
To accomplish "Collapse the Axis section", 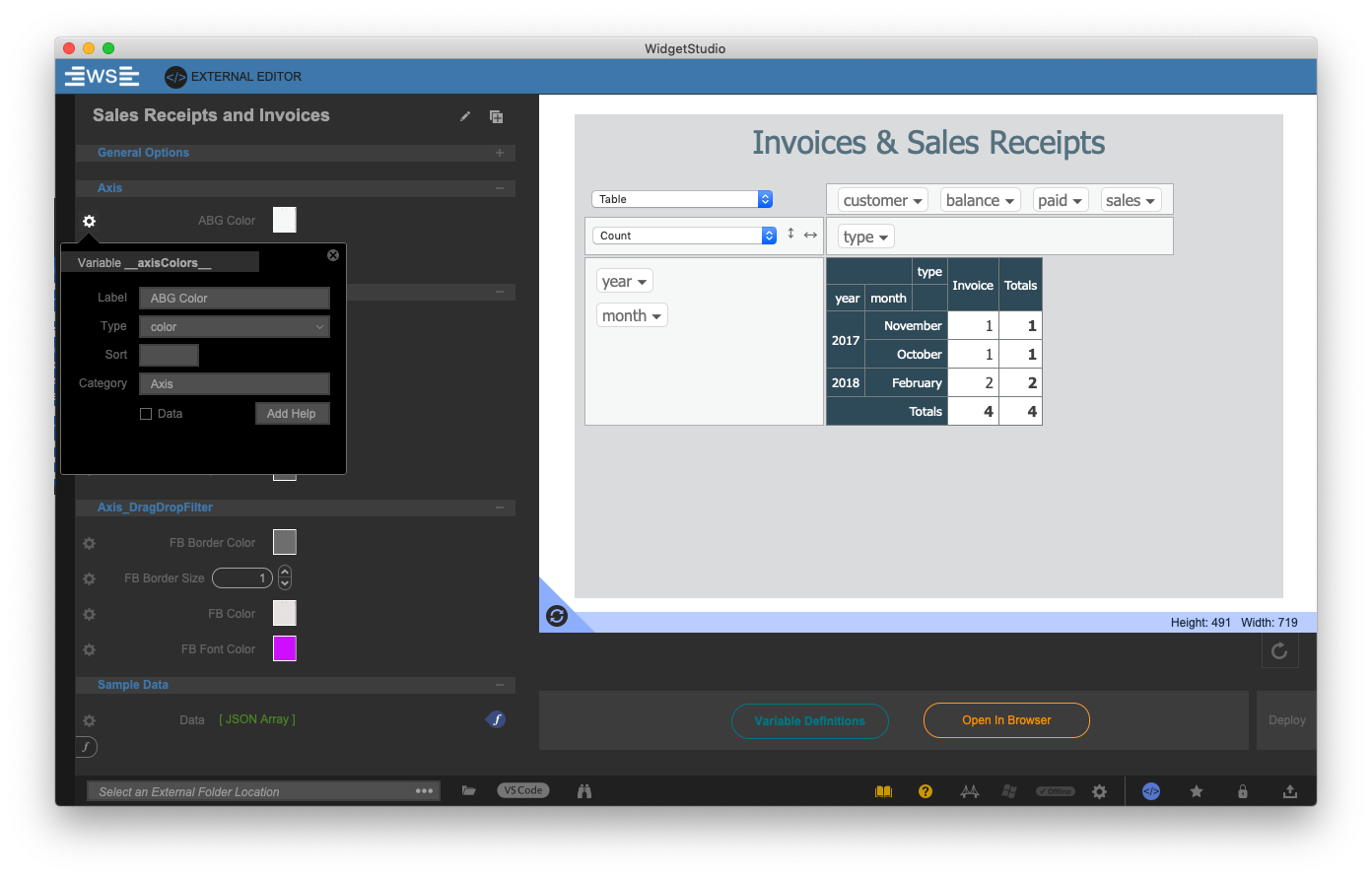I will pyautogui.click(x=500, y=188).
